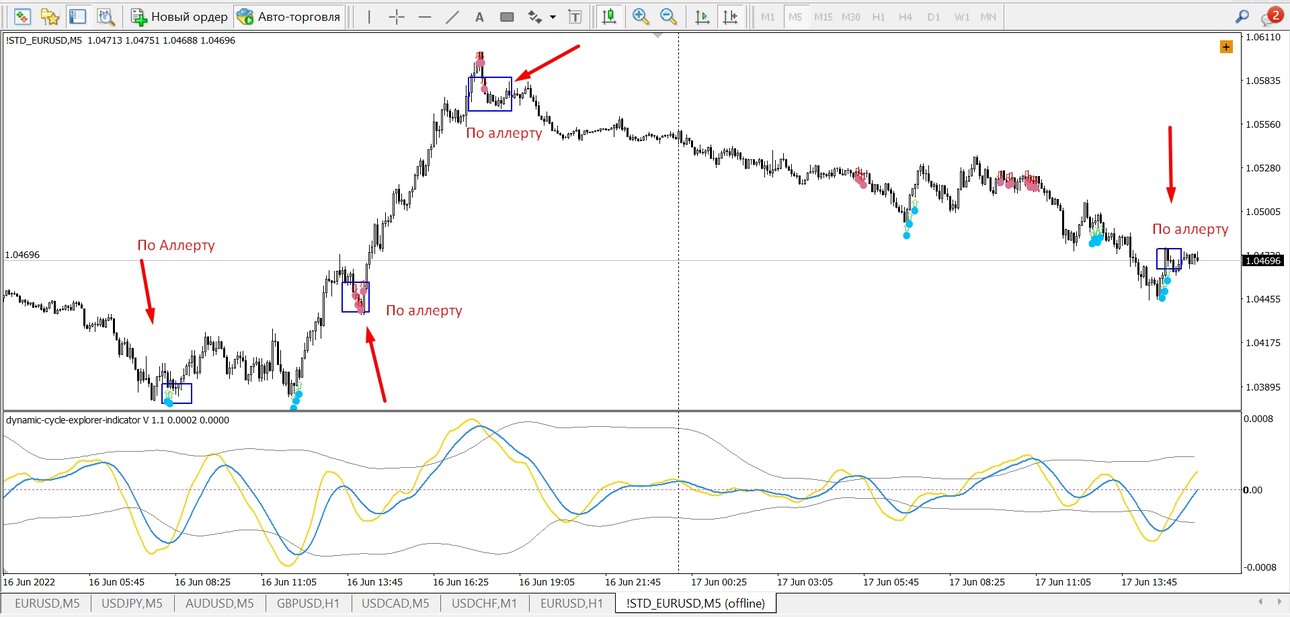Viewport: 1290px width, 617px height.
Task: Select the crosshair cursor tool
Action: click(x=397, y=17)
